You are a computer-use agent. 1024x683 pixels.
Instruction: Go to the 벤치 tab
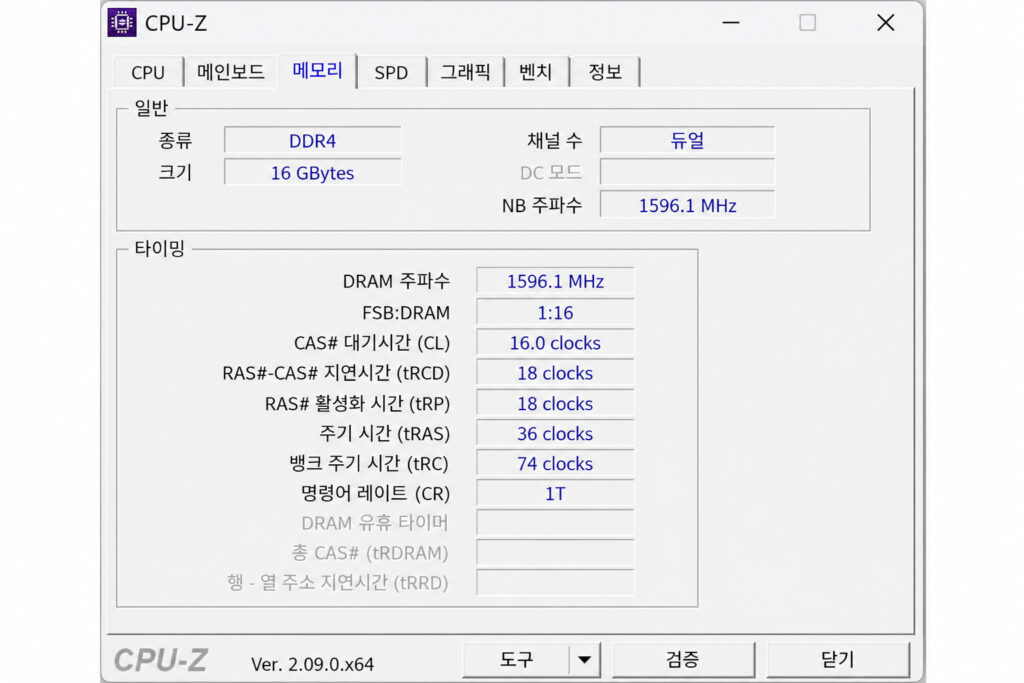pyautogui.click(x=536, y=72)
